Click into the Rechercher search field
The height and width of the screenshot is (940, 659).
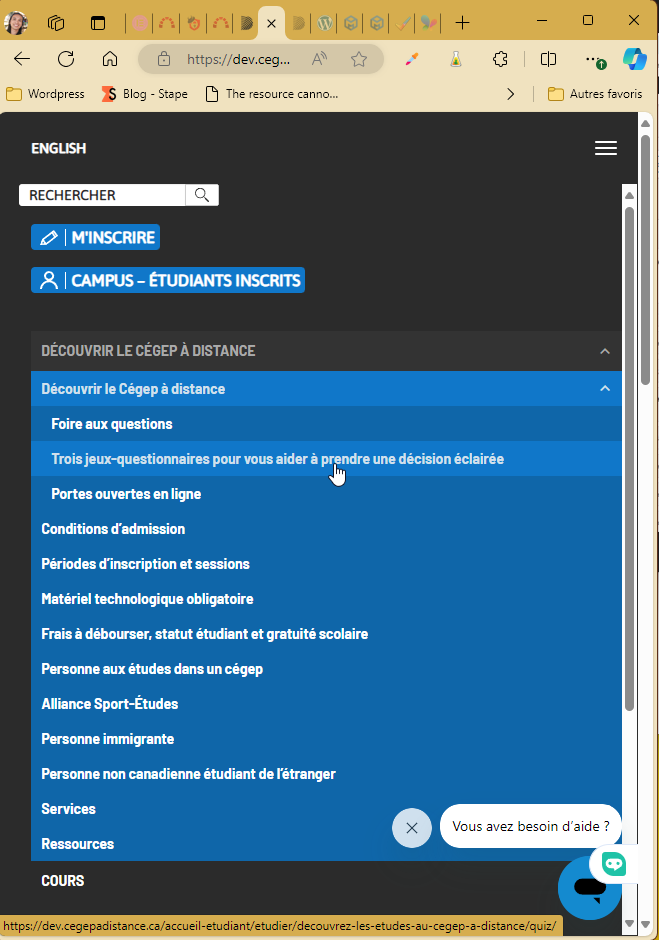(102, 195)
